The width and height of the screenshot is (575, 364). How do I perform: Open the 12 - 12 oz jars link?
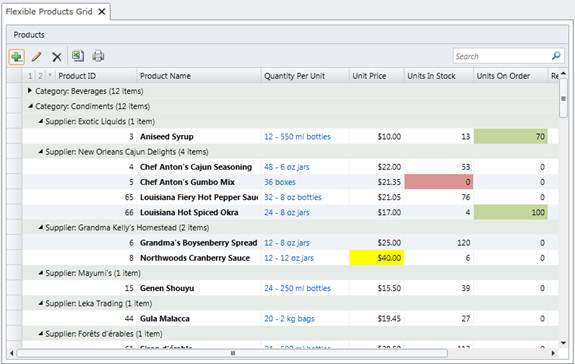[289, 258]
